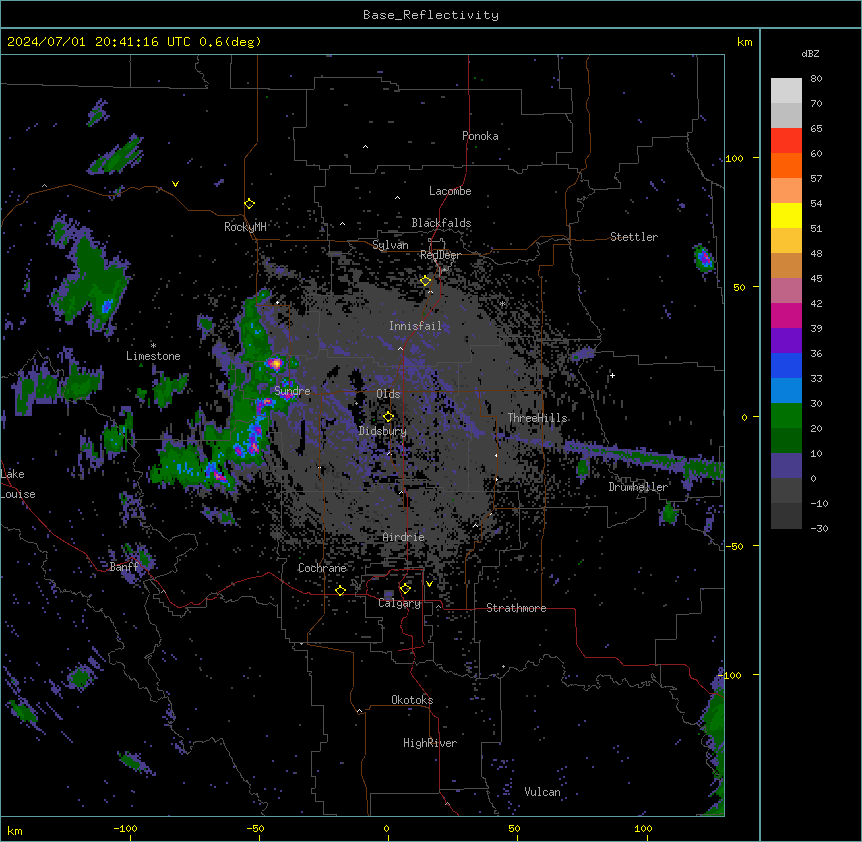Click the white plus marker north of Drumheller

612,375
